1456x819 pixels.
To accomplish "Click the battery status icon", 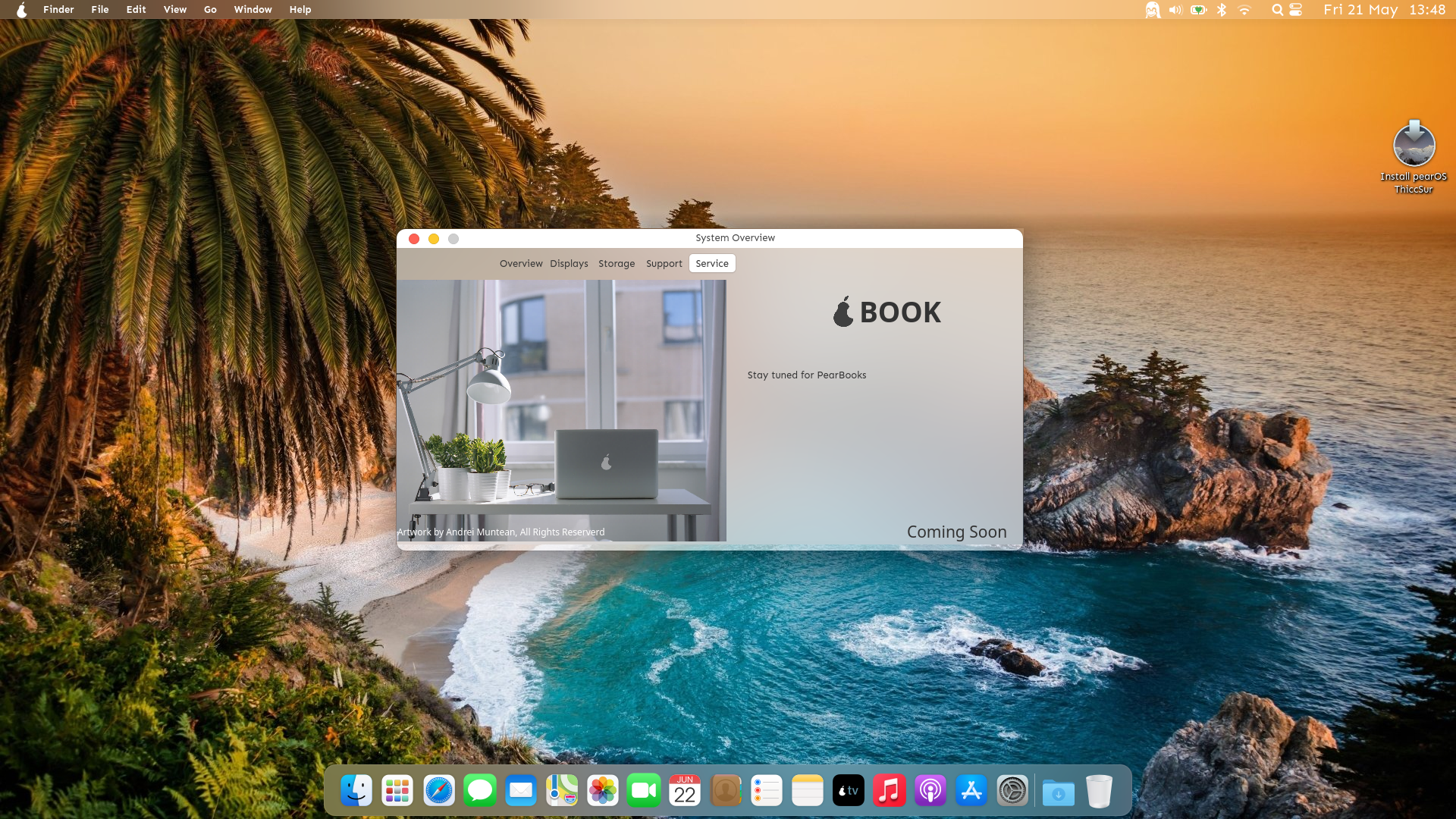I will [1198, 10].
